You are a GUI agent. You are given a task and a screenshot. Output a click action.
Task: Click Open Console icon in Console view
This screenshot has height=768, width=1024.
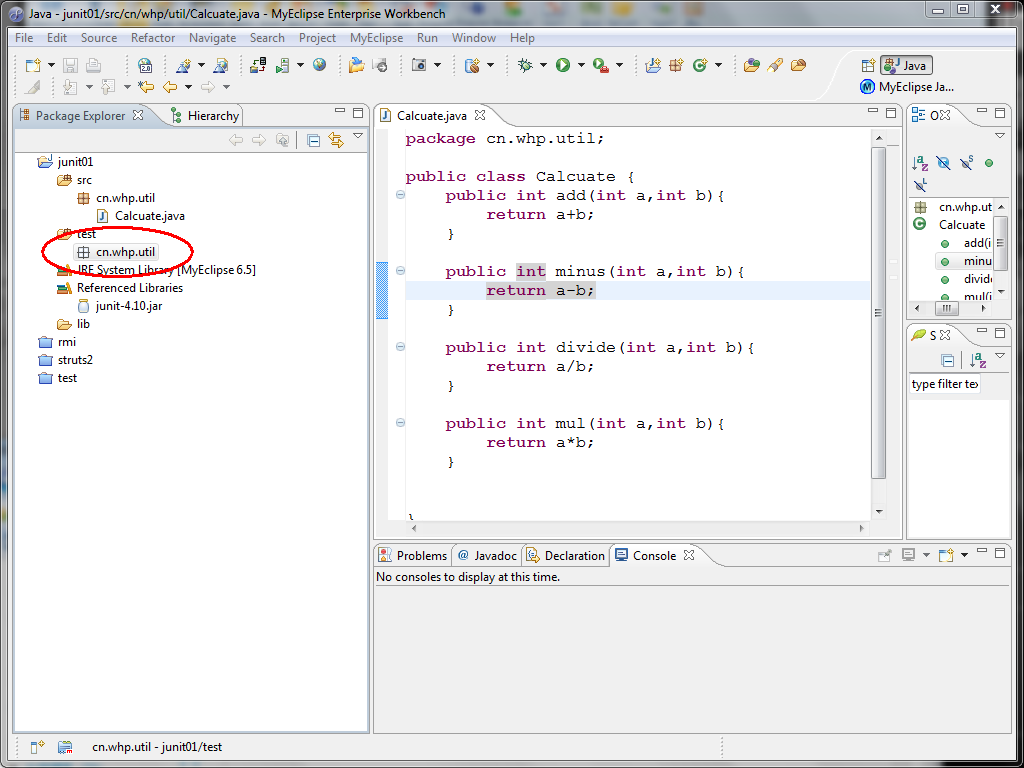point(946,555)
